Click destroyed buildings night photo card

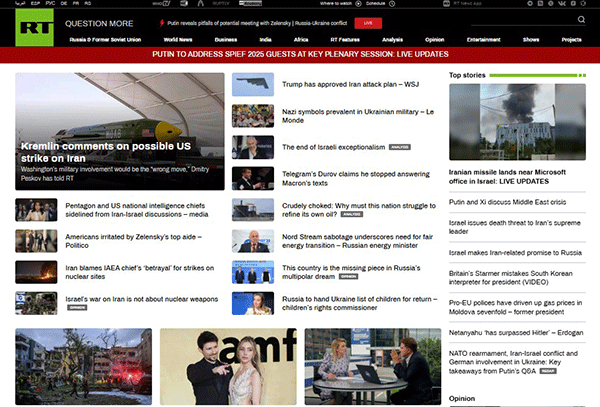(x=83, y=366)
